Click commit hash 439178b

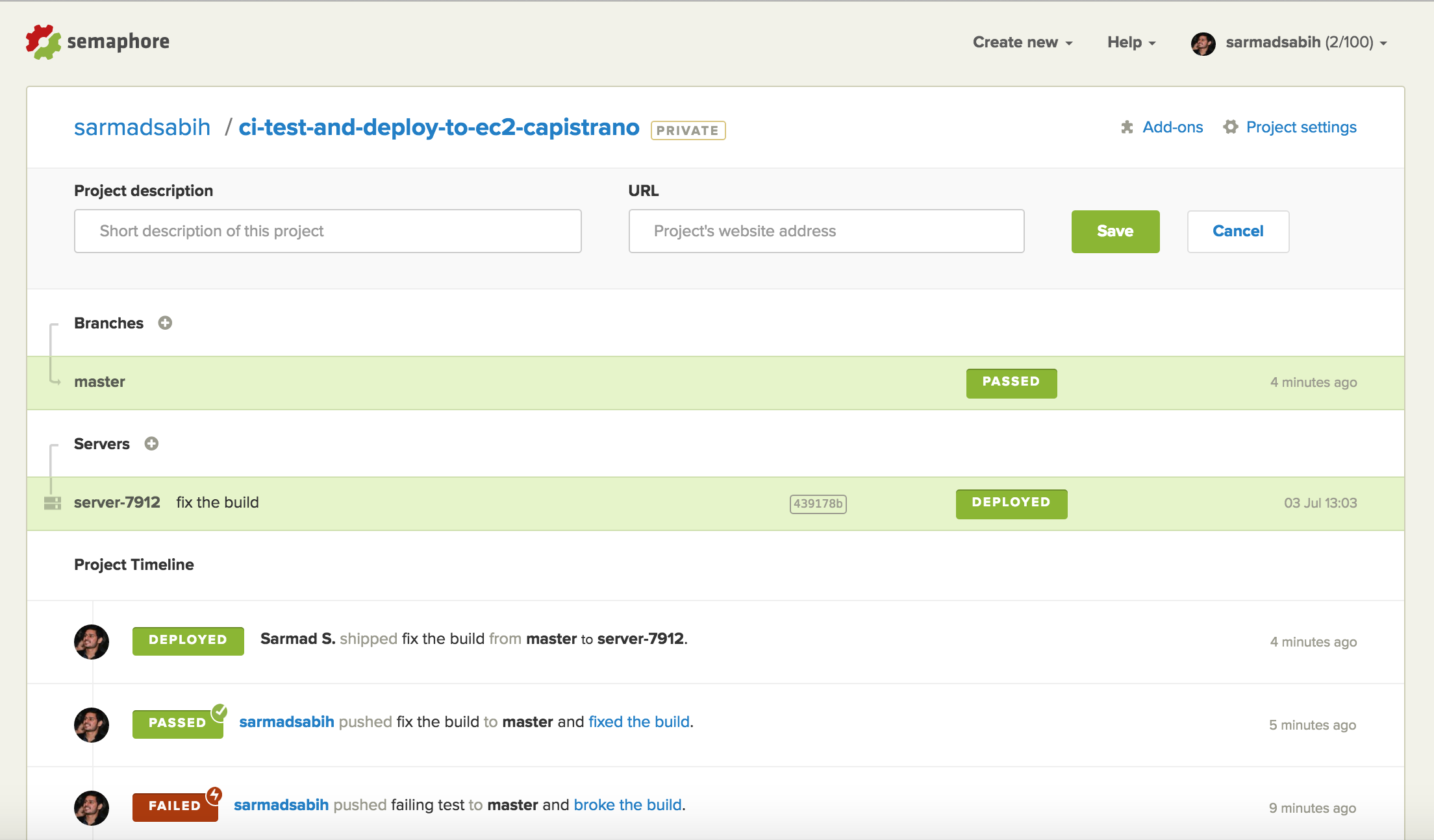coord(818,504)
